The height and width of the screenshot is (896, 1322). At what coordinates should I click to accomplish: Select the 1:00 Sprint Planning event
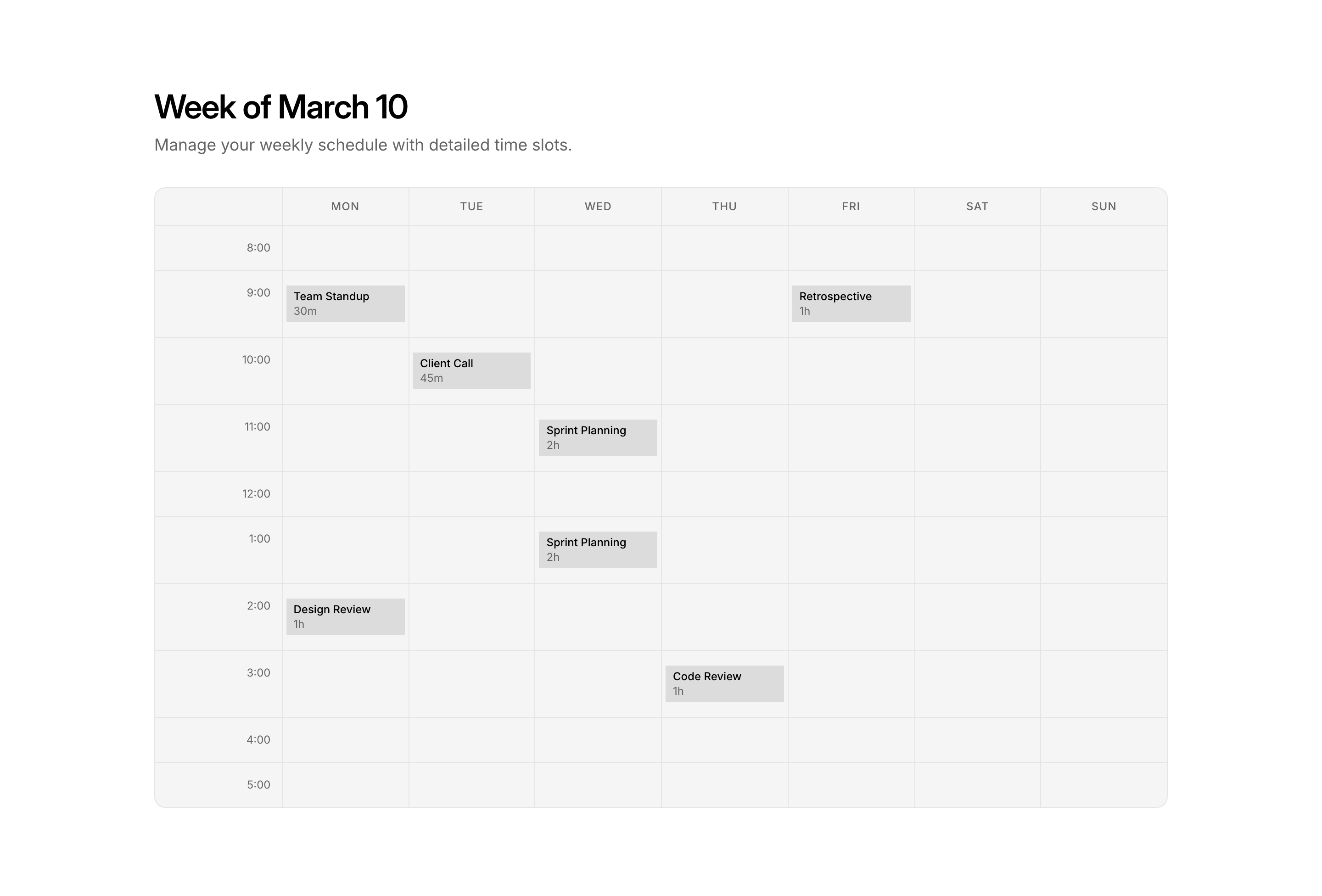coord(598,550)
